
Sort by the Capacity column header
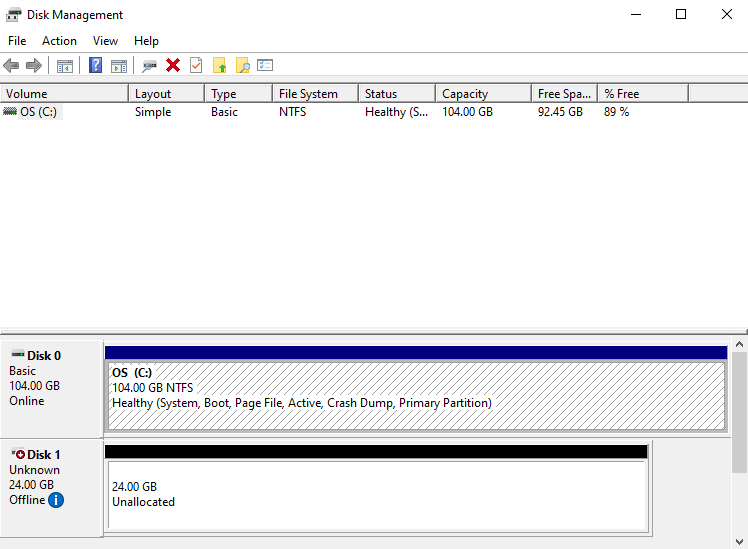pos(482,94)
